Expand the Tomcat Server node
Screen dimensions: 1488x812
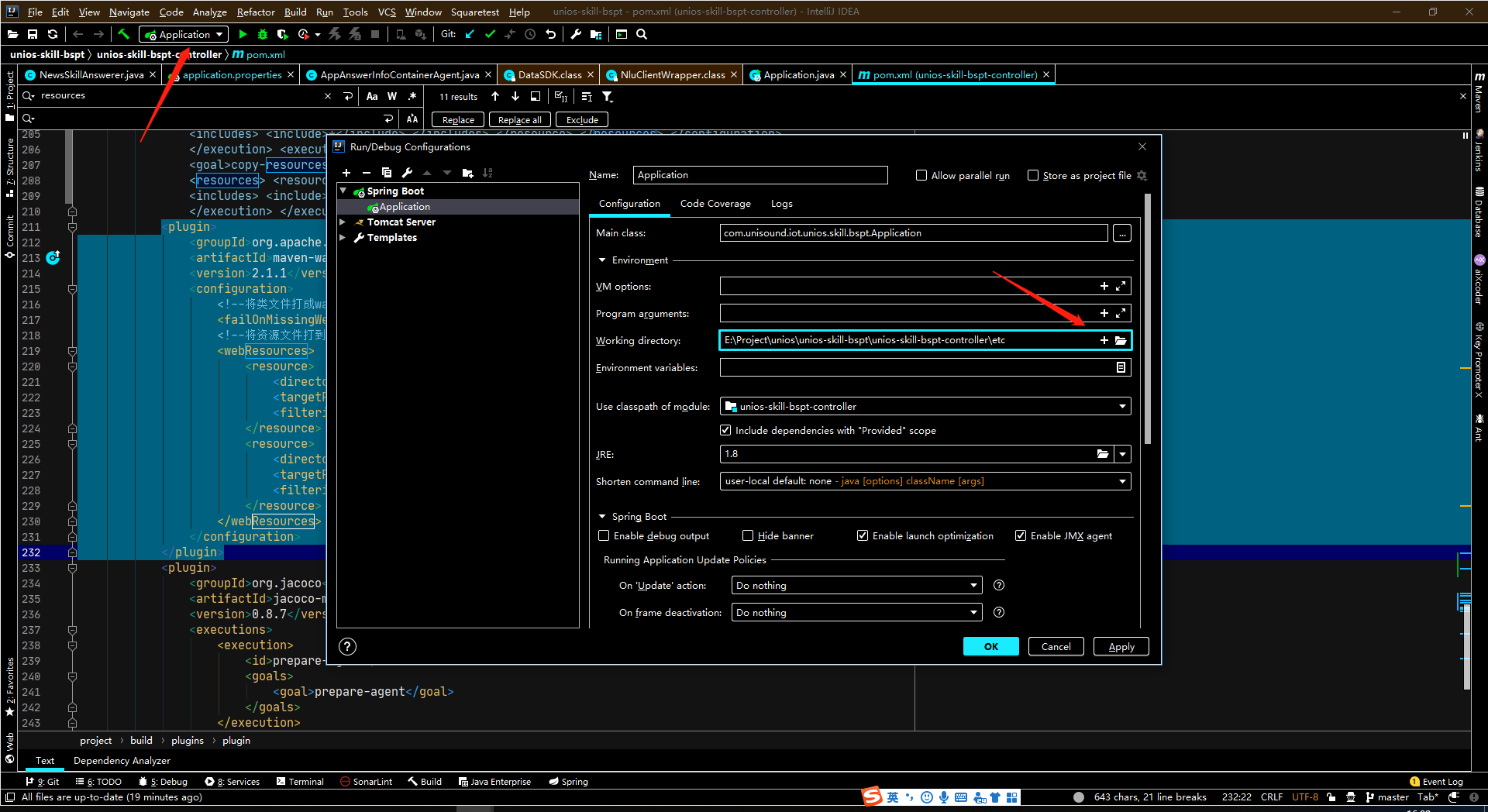point(343,222)
